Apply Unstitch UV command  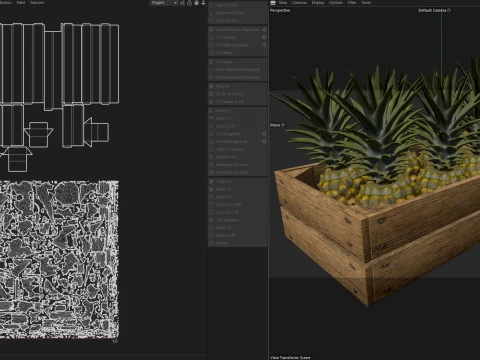238,157
